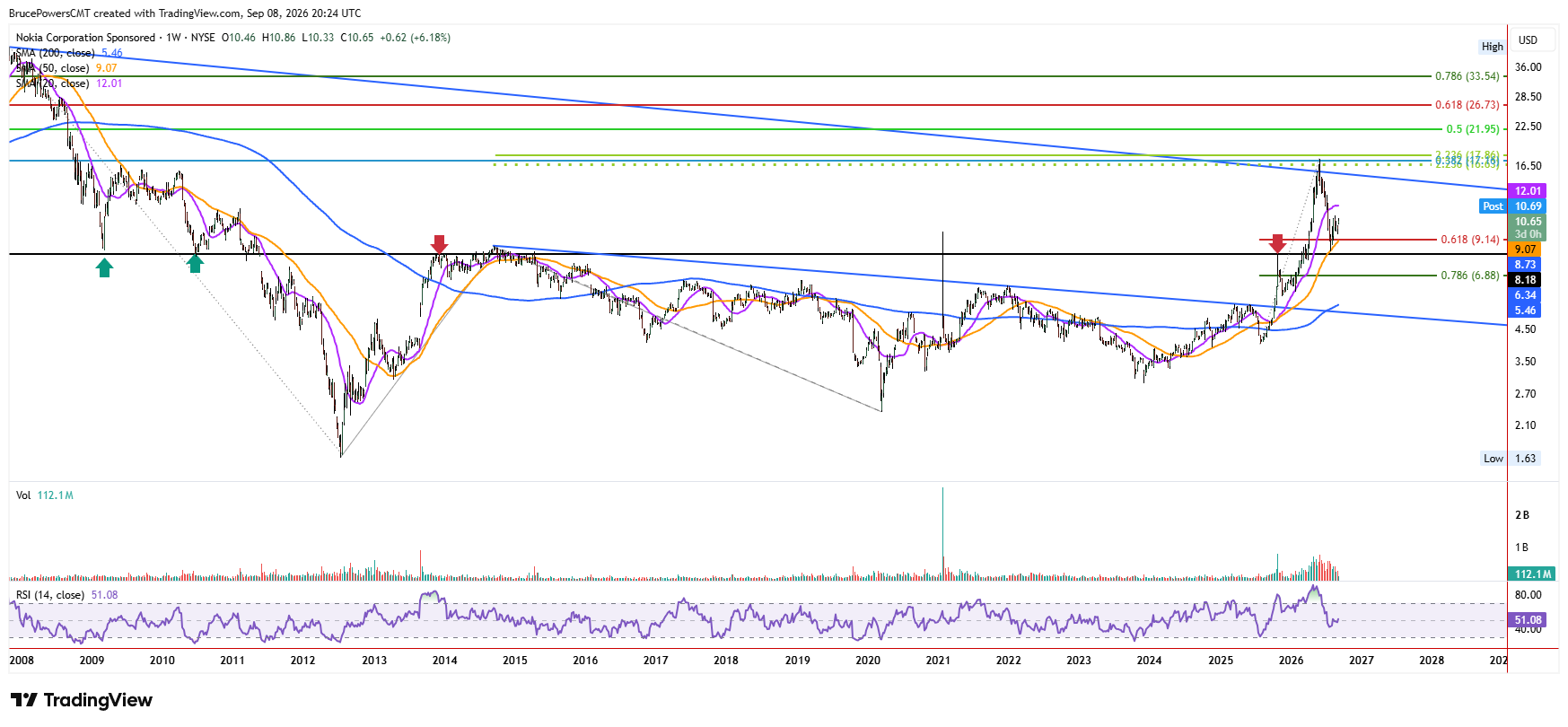1568x727 pixels.
Task: Select the green up arrow at the 2009 low
Action: pyautogui.click(x=105, y=267)
